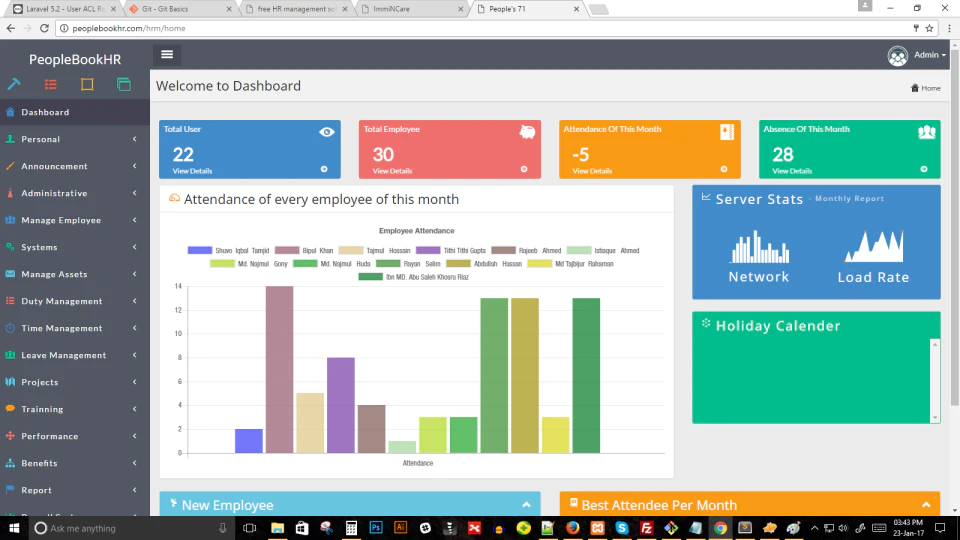Click the eye icon on Total User card
The image size is (960, 540).
pos(326,132)
